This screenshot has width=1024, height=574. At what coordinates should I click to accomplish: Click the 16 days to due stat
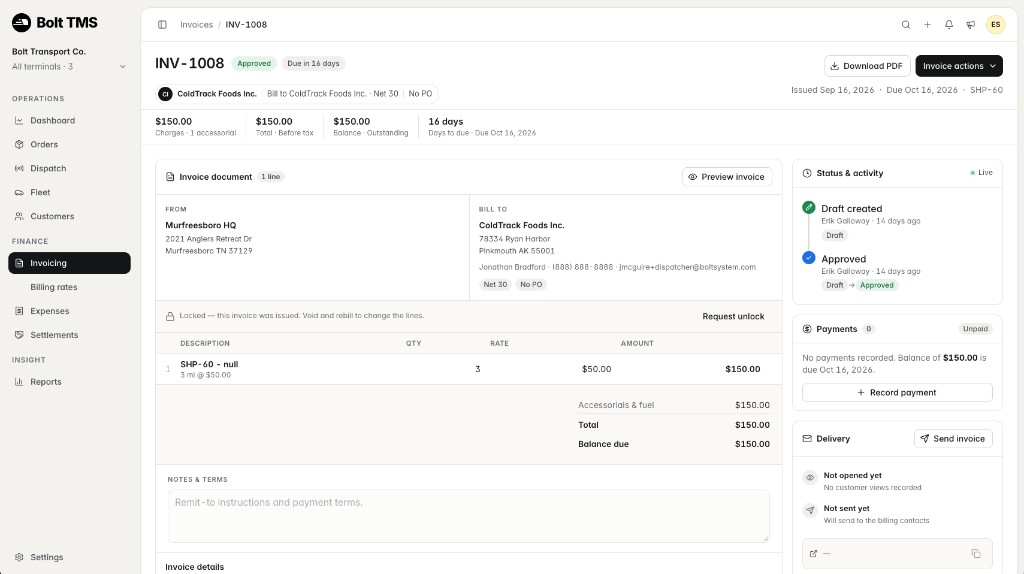[x=482, y=127]
